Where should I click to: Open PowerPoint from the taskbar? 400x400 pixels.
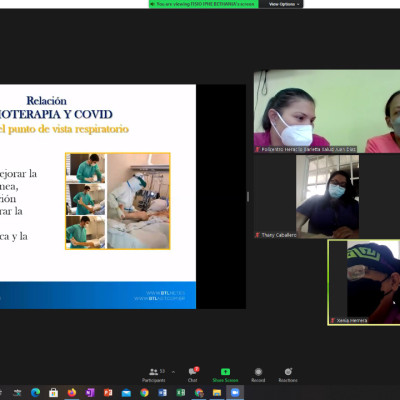click(108, 393)
